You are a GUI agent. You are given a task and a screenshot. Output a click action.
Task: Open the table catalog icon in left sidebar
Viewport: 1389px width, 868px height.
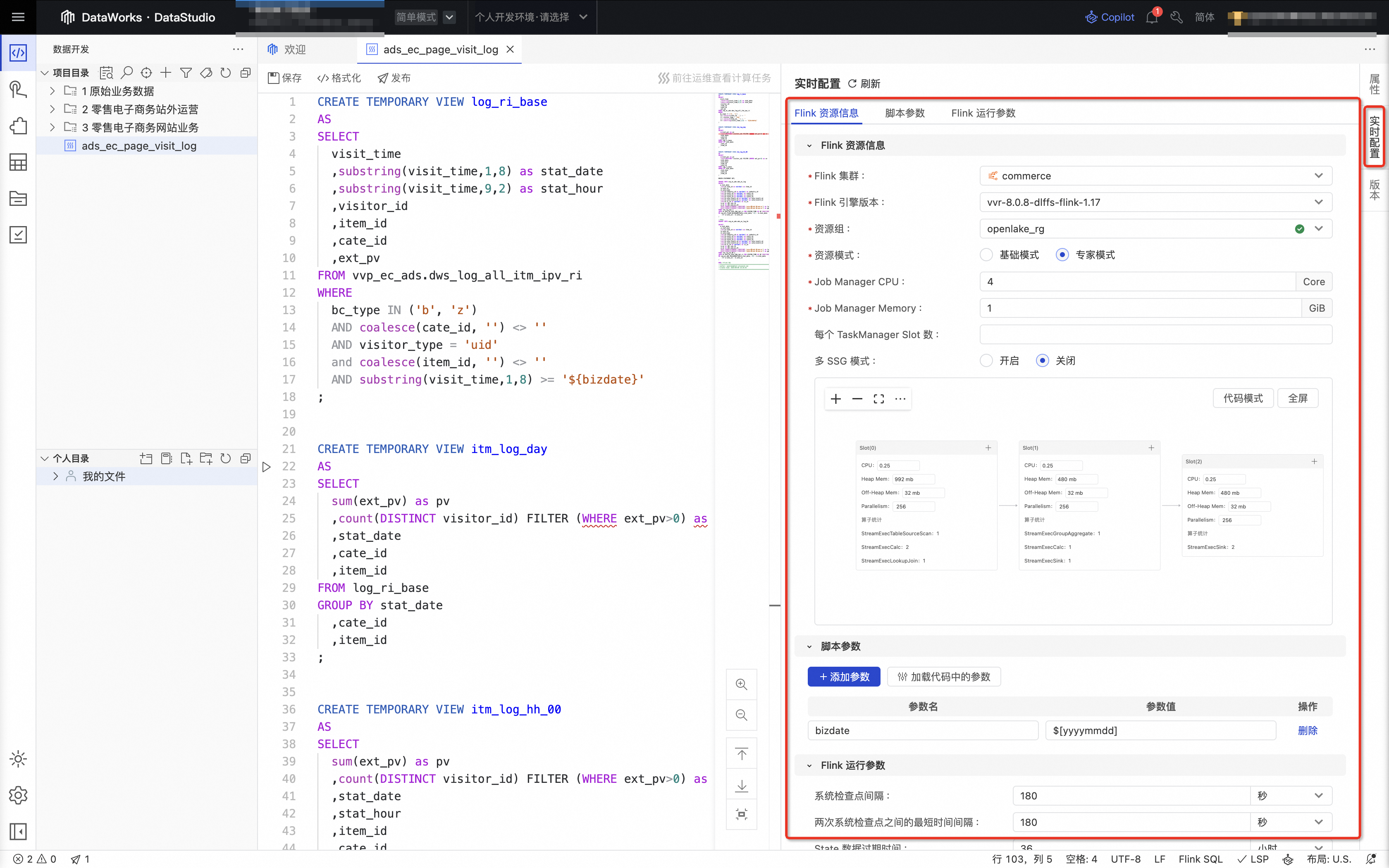click(18, 162)
